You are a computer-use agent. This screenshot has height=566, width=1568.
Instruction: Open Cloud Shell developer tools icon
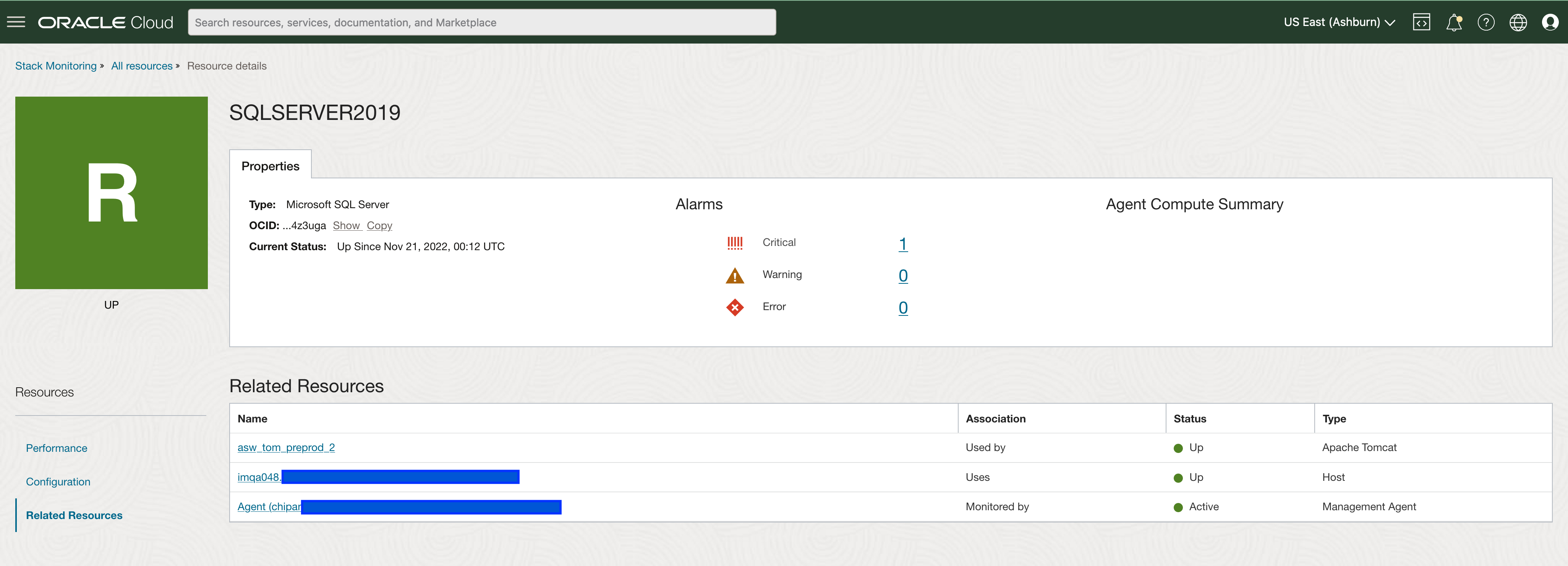(1421, 22)
